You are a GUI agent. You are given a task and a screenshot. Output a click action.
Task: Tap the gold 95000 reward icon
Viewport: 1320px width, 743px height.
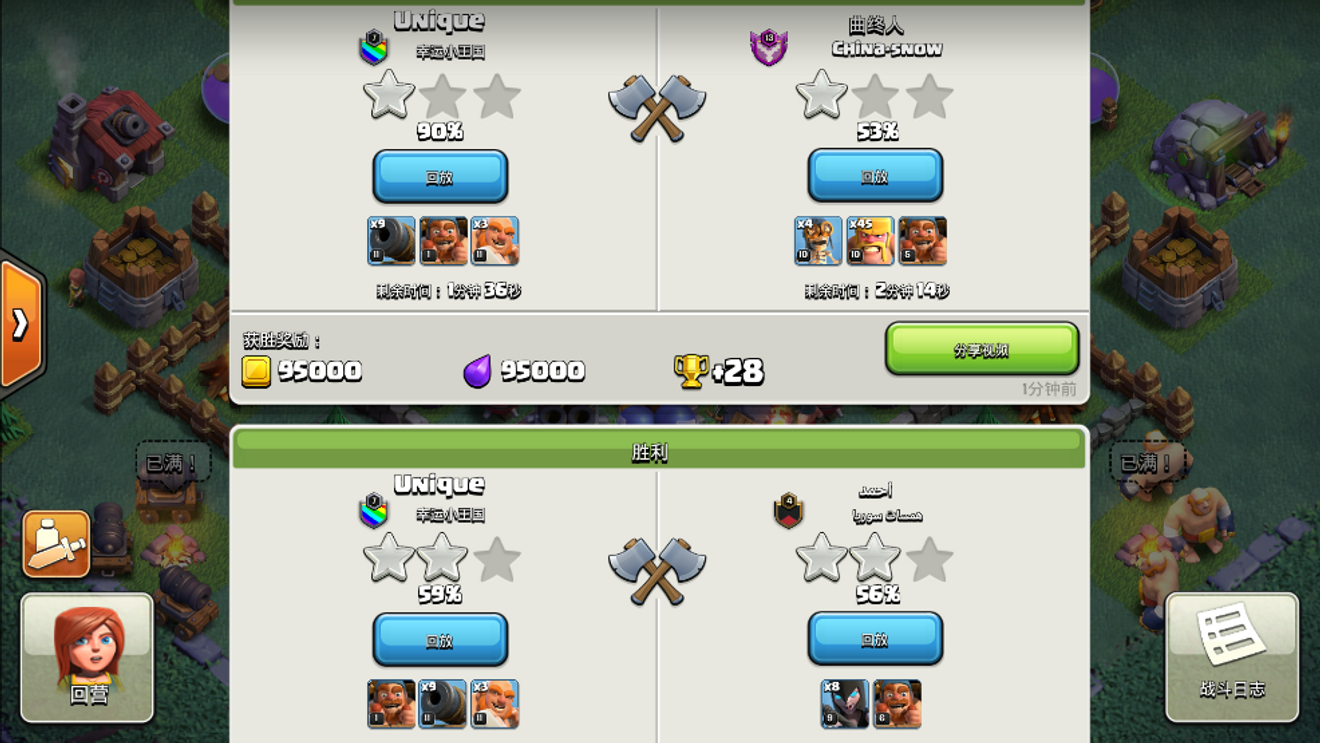click(256, 371)
